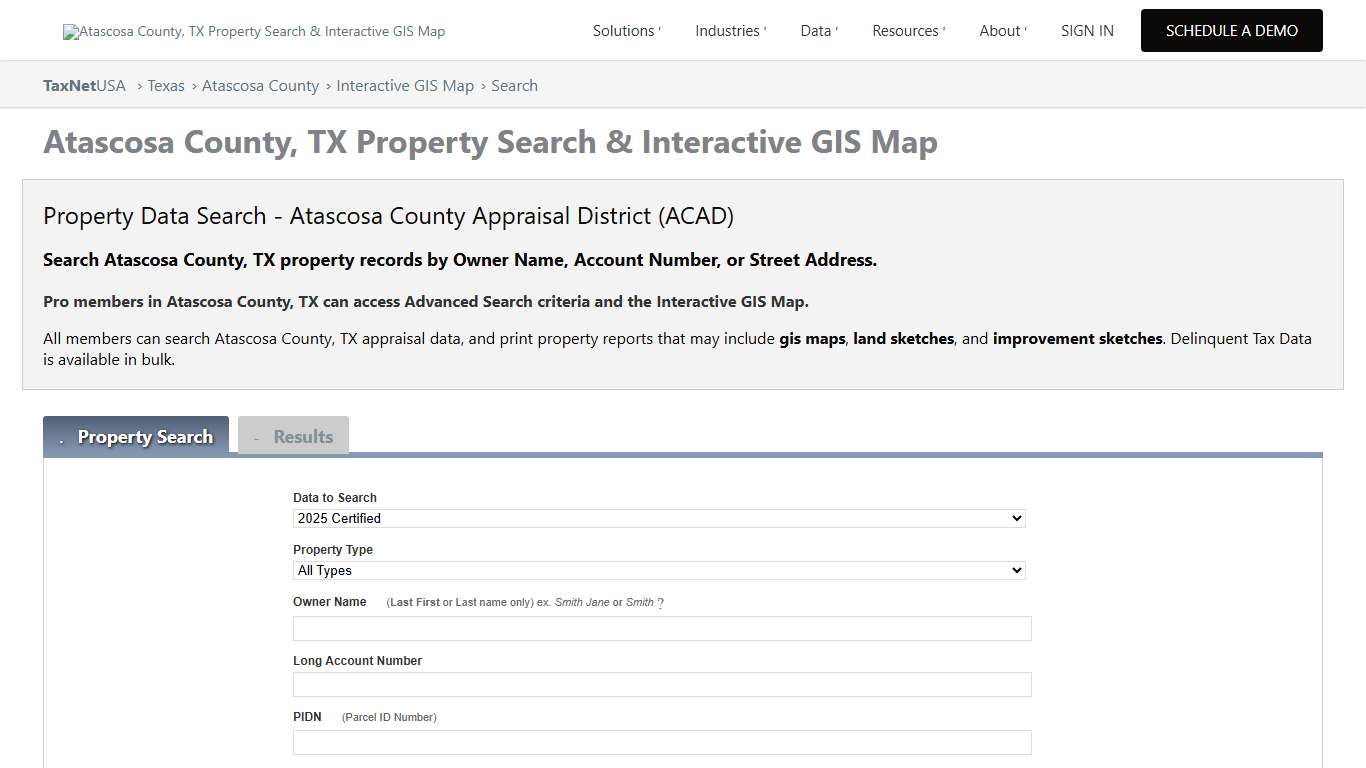Switch to the Results tab

point(293,435)
